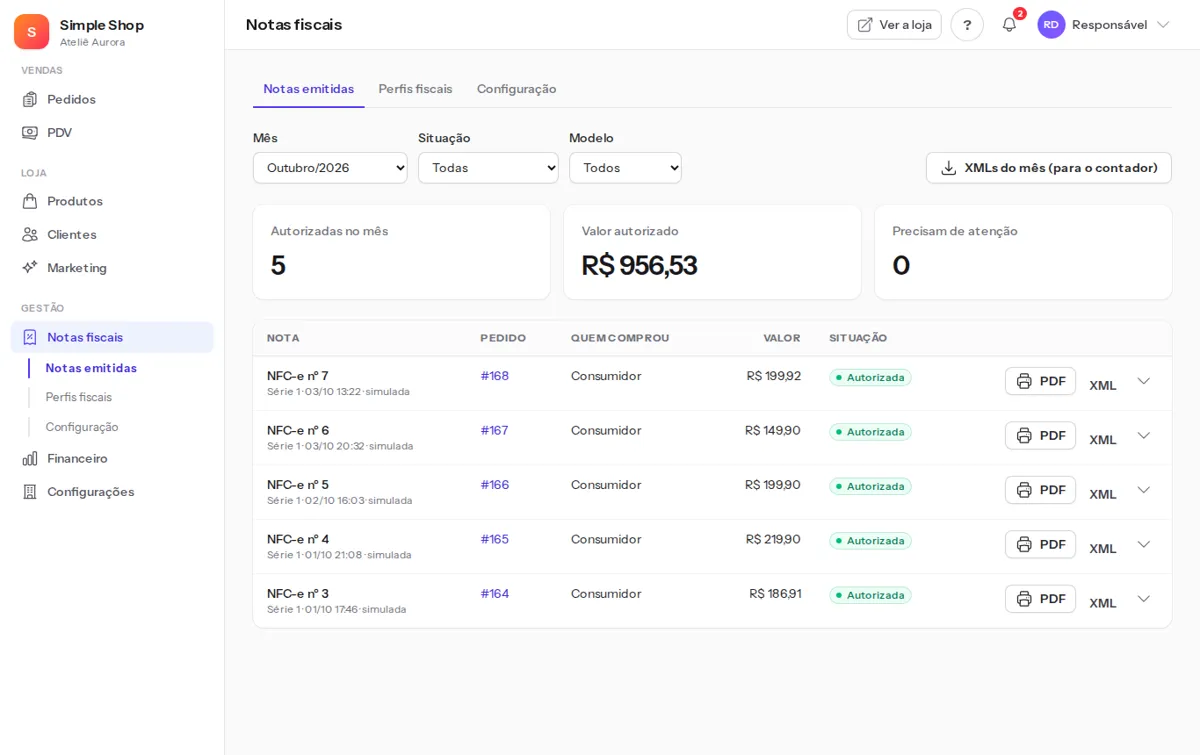
Task: Open the Responsável user menu
Action: (x=1104, y=25)
